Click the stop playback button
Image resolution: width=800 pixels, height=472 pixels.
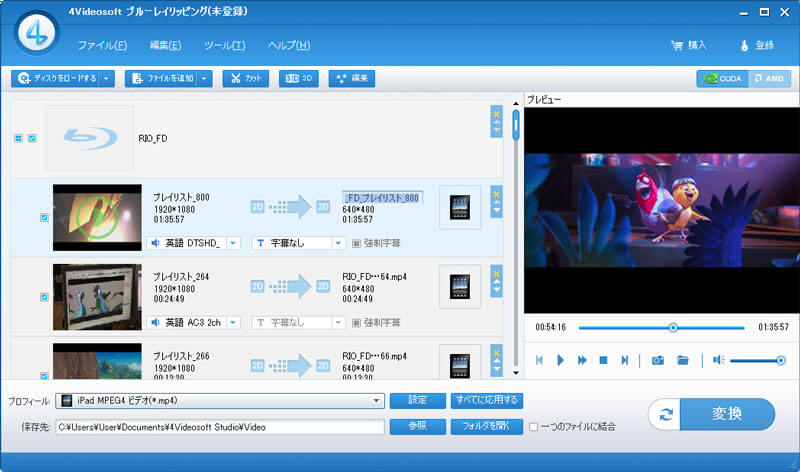[603, 360]
